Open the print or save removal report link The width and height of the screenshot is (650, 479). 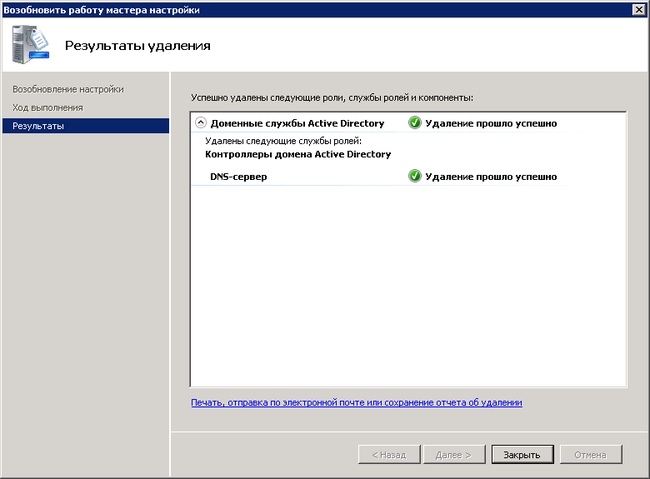point(357,402)
